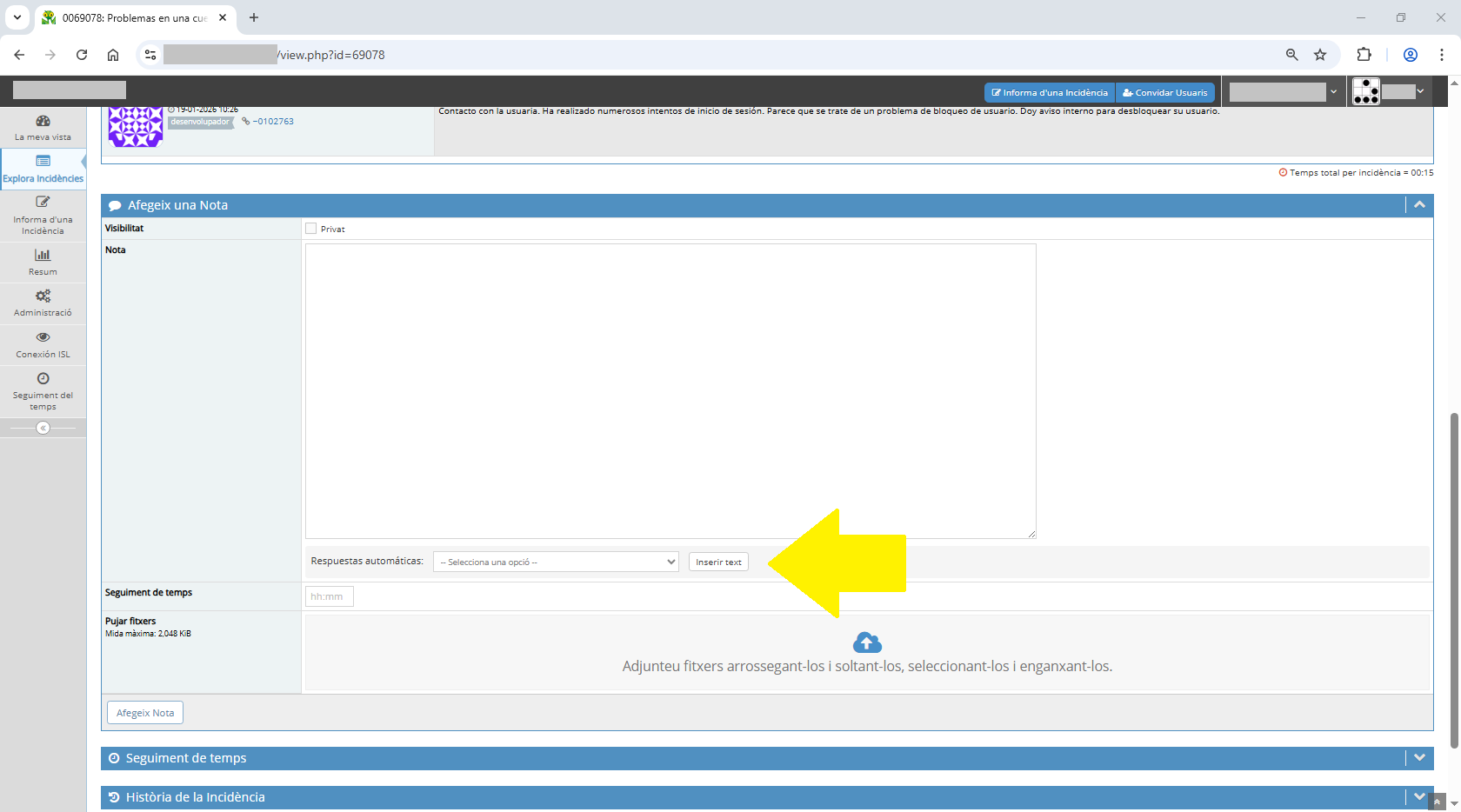Select the "Explora Incidències" sidebar icon
1461x812 pixels.
click(x=42, y=167)
